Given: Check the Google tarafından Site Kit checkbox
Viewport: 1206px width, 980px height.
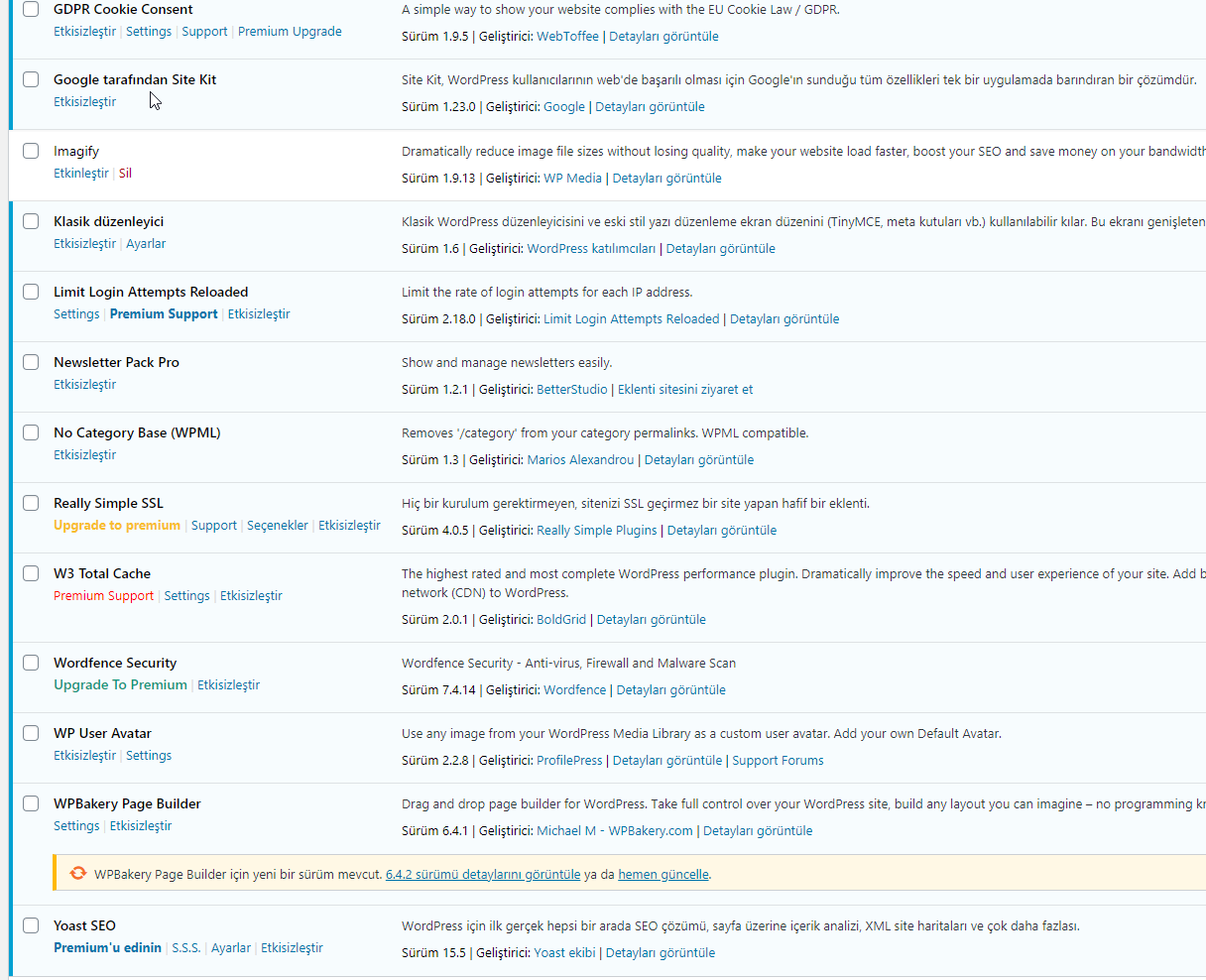Looking at the screenshot, I should 31,79.
